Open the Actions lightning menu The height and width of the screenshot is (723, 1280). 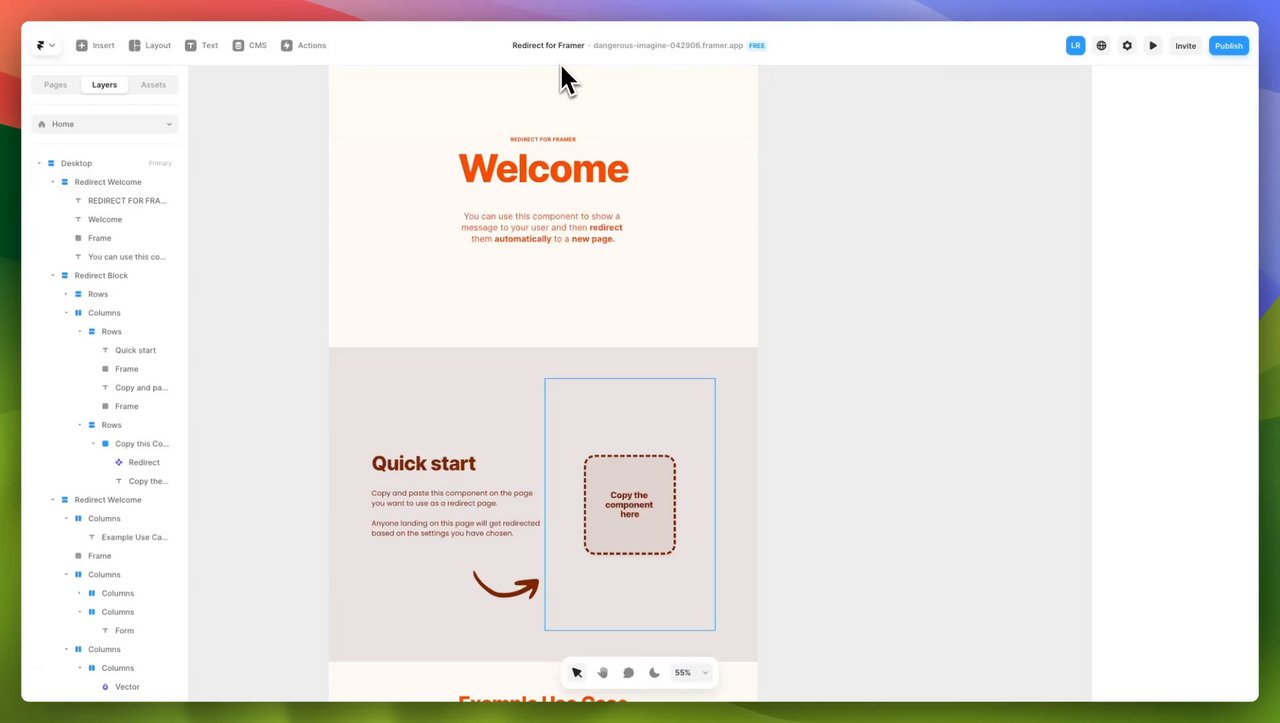(303, 45)
